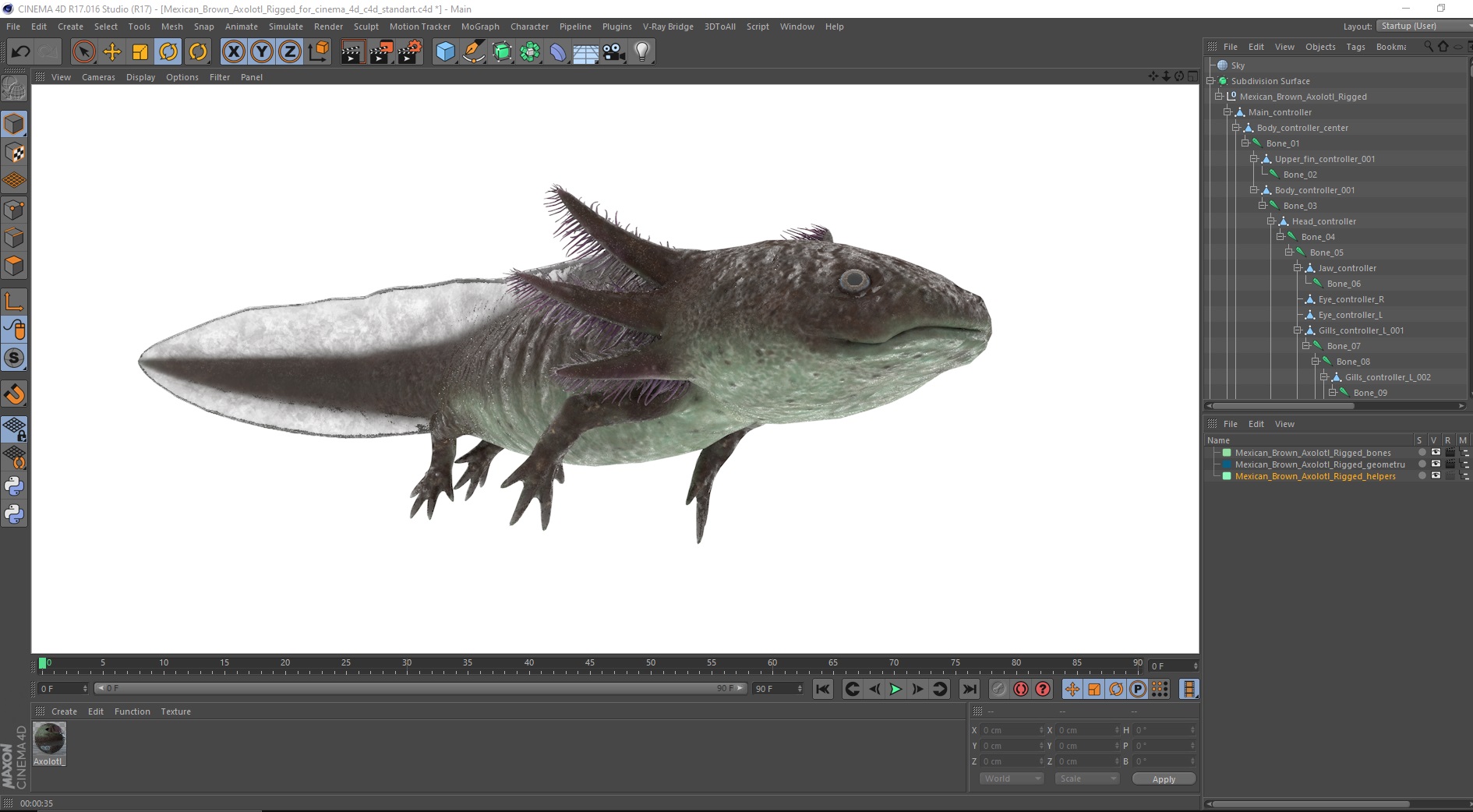Click the red Record Active Objects button
Viewport: 1473px width, 812px height.
point(1020,689)
